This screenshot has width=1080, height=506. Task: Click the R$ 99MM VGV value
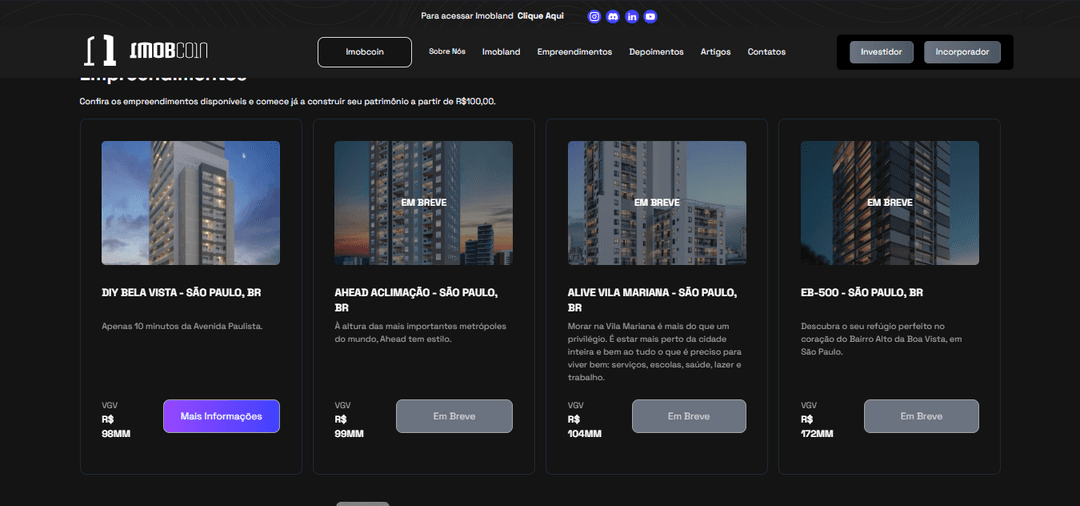tap(349, 427)
